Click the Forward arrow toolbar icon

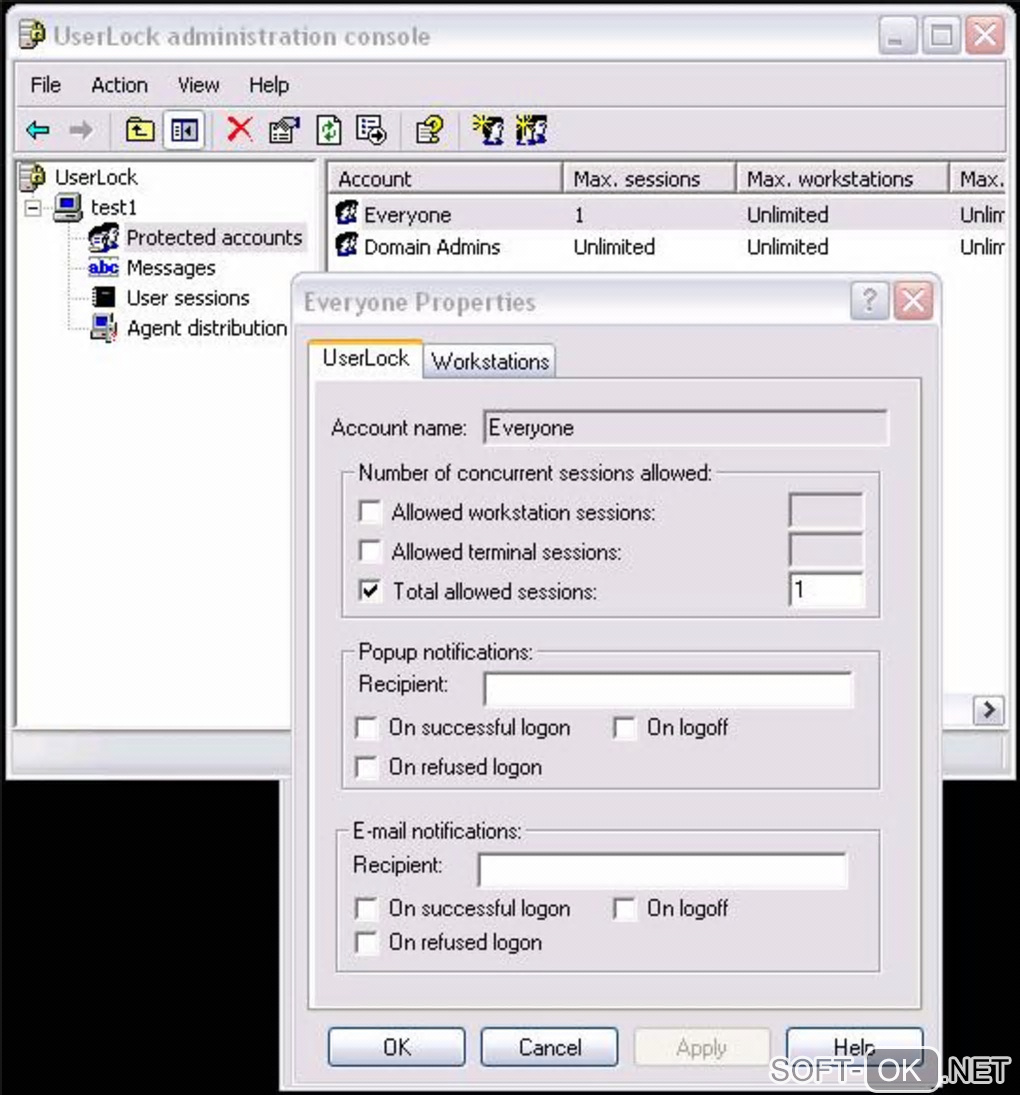point(81,131)
